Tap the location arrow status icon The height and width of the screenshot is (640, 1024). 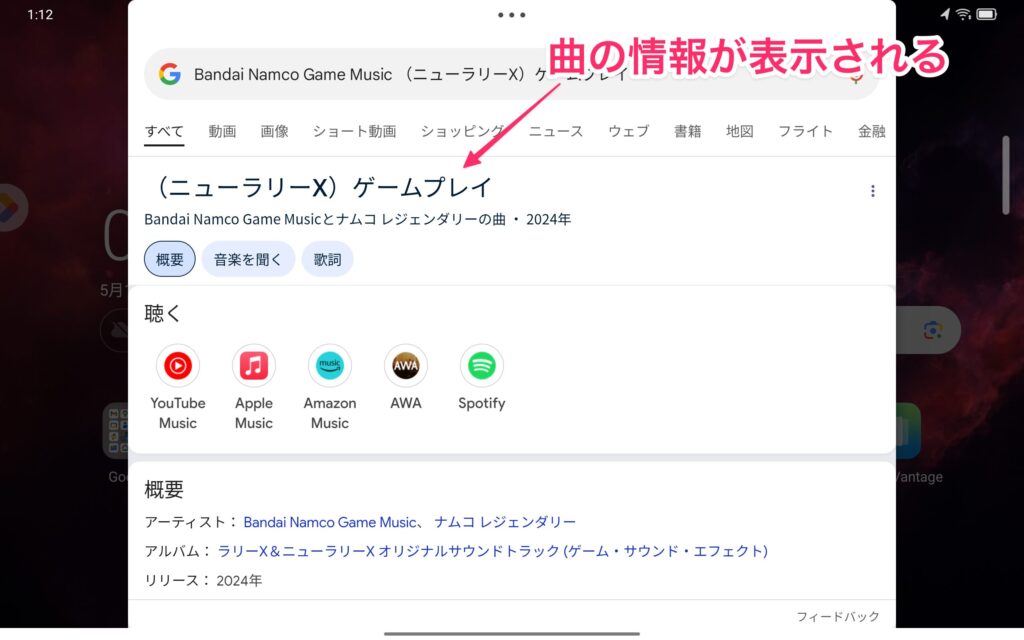tap(945, 14)
